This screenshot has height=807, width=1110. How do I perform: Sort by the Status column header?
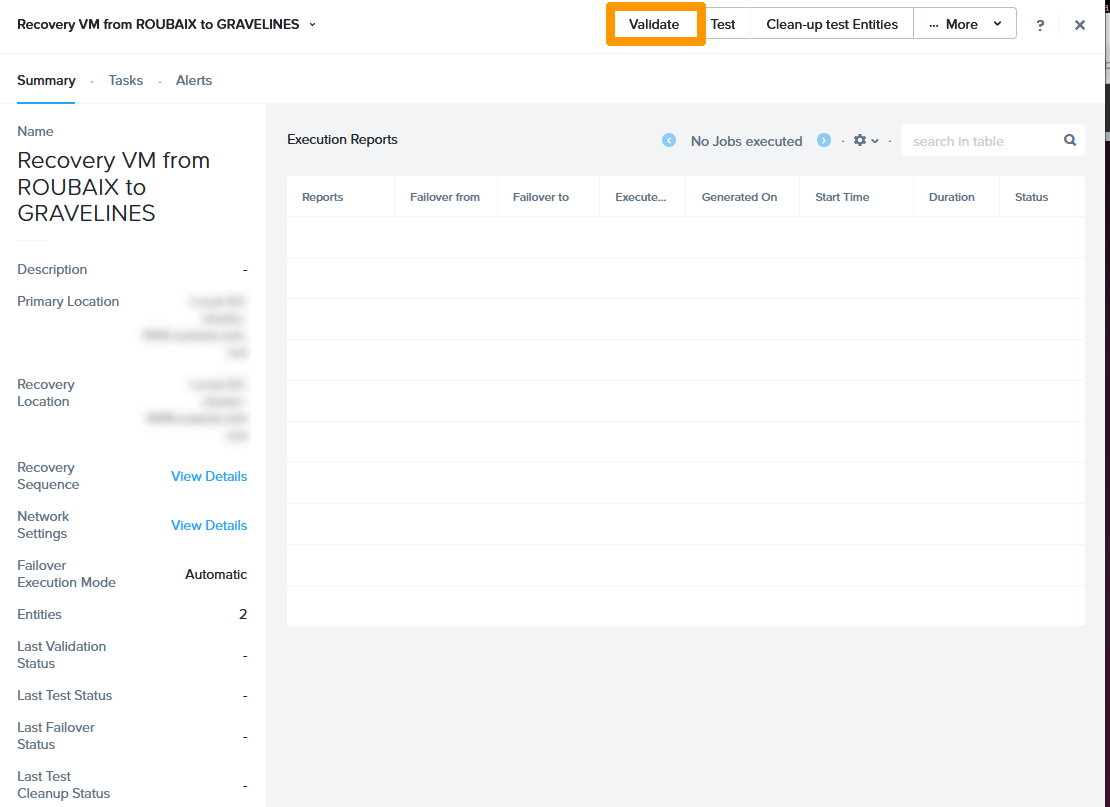click(1031, 197)
